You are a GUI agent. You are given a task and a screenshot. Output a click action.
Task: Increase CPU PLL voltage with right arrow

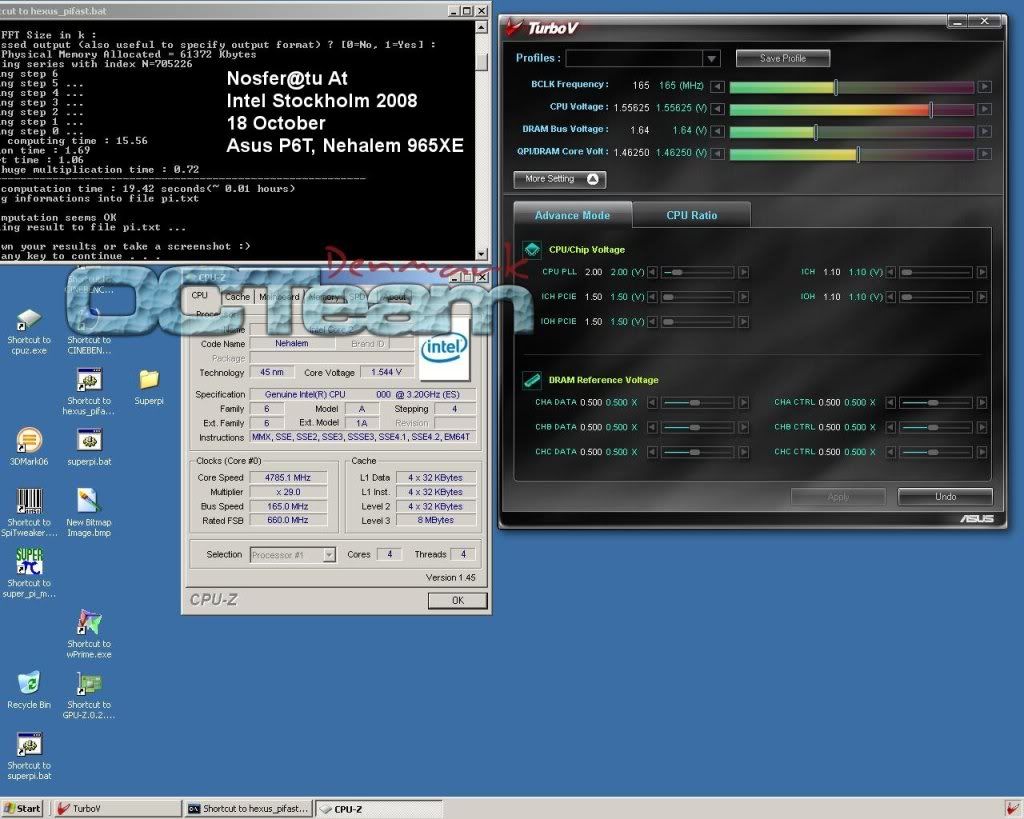pyautogui.click(x=743, y=272)
